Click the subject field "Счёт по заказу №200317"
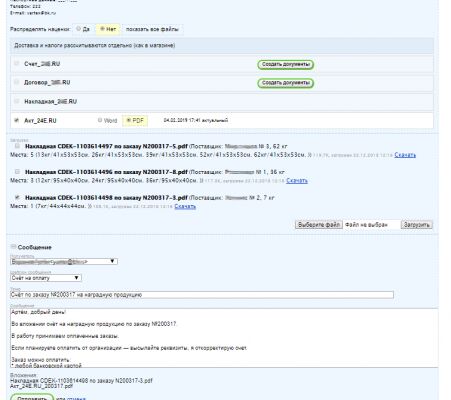 (x=202, y=295)
